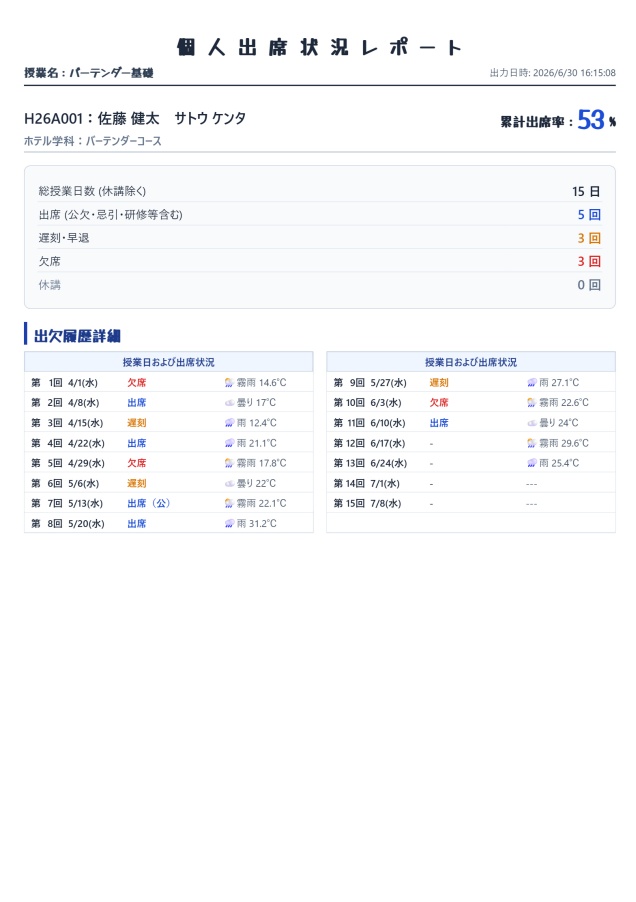Image resolution: width=636 pixels, height=902 pixels.
Task: Click the 遅刻・早退 count 3 回
Action: tap(589, 238)
